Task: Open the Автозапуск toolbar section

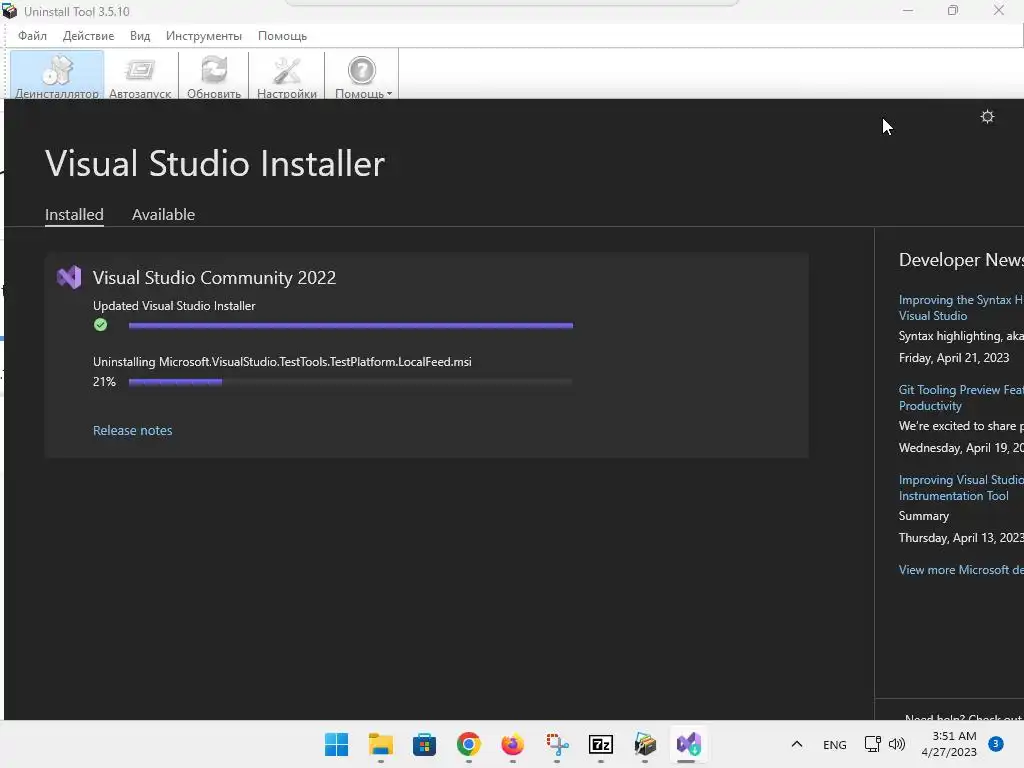Action: pyautogui.click(x=140, y=76)
